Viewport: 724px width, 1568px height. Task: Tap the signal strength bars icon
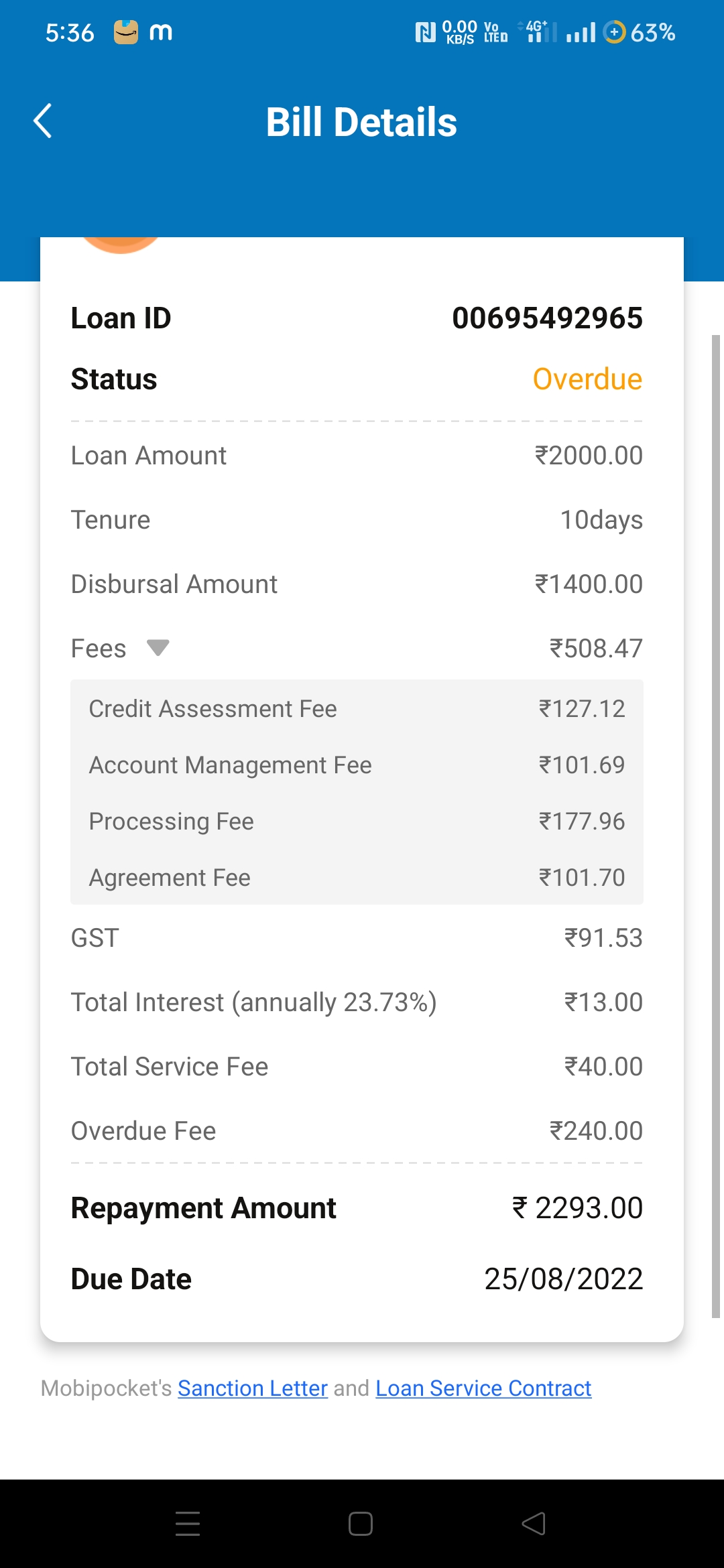pyautogui.click(x=581, y=32)
